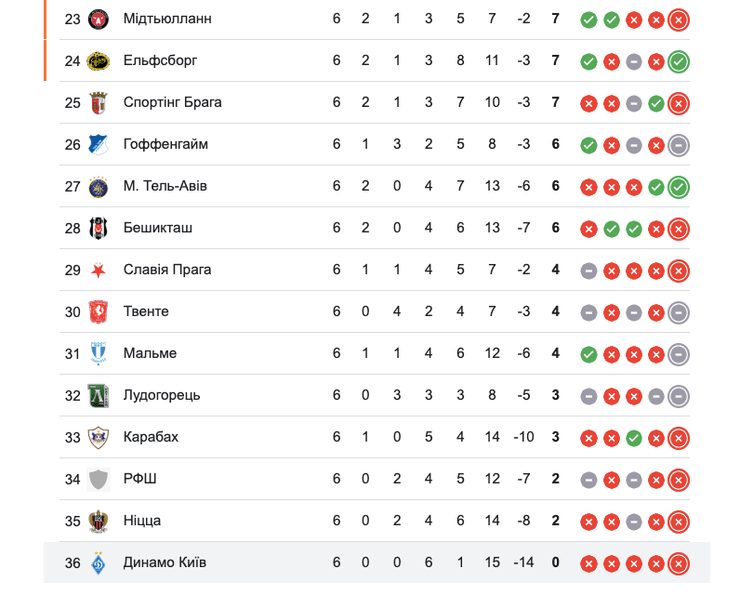Open the Твенте team link
The image size is (740, 595).
(146, 312)
